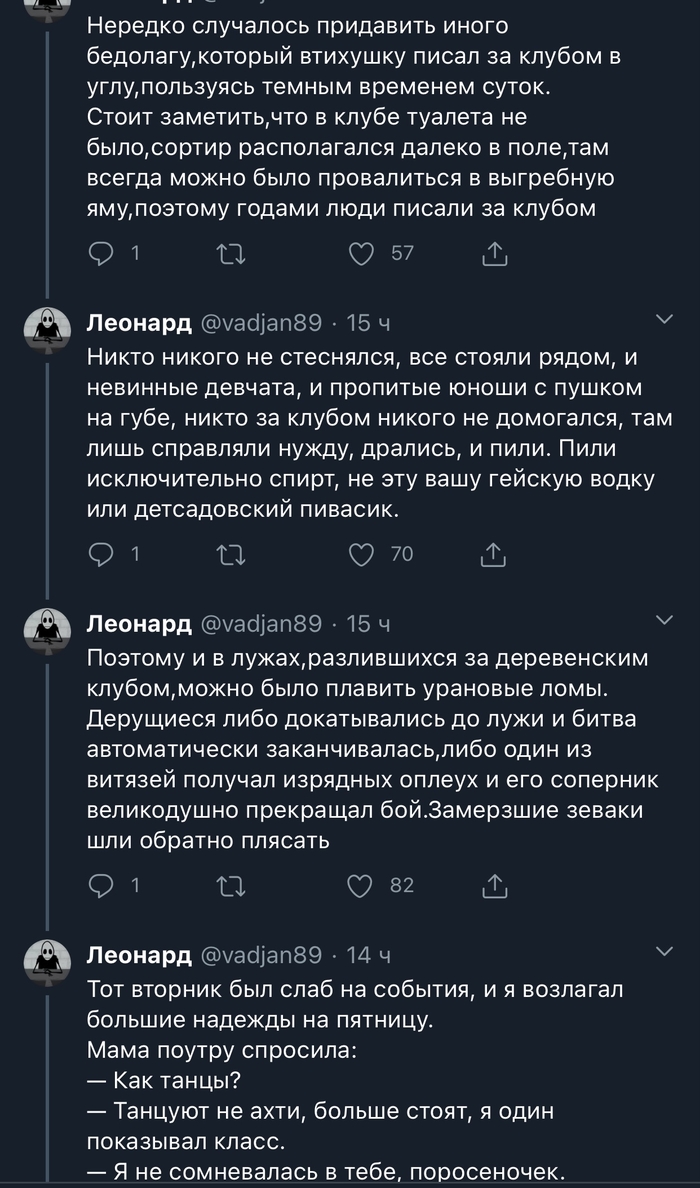Tap avatar beside the 'Тот вторник' tweet
700x1188 pixels.
click(47, 963)
